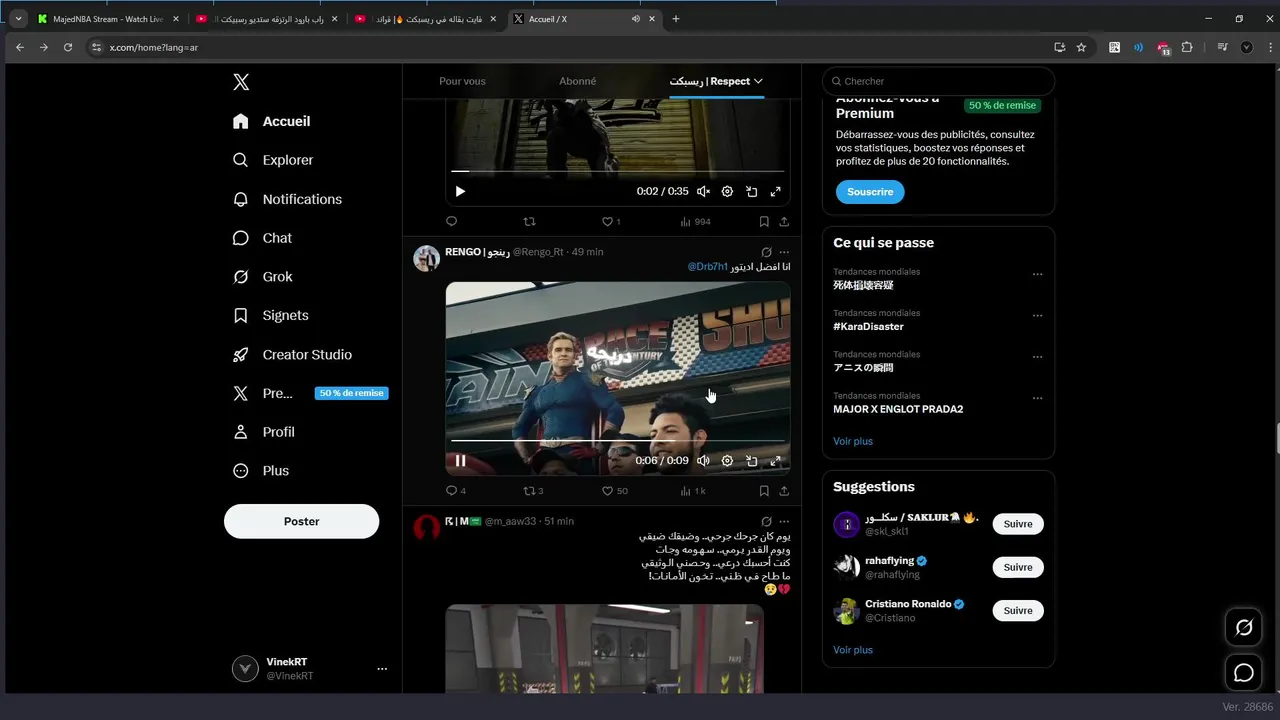
Task: Click the X logo in the sidebar
Action: tap(241, 82)
